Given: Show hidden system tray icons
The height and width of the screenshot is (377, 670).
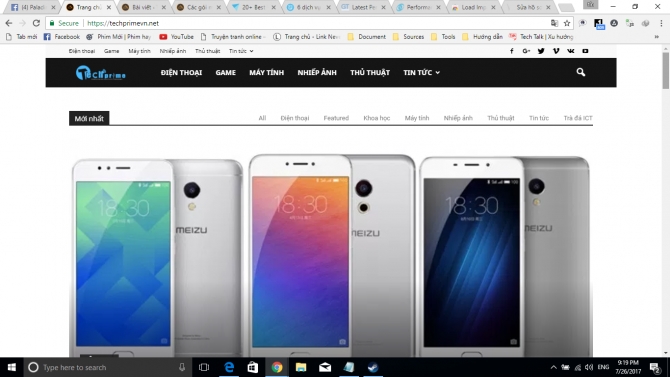Looking at the screenshot, I should coord(553,367).
